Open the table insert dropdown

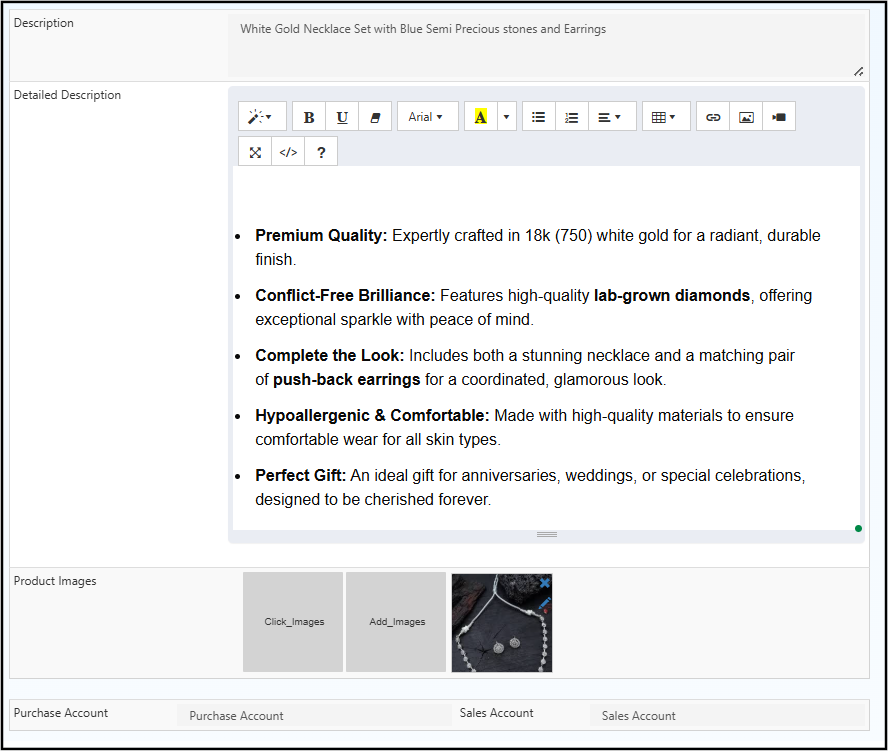[665, 117]
